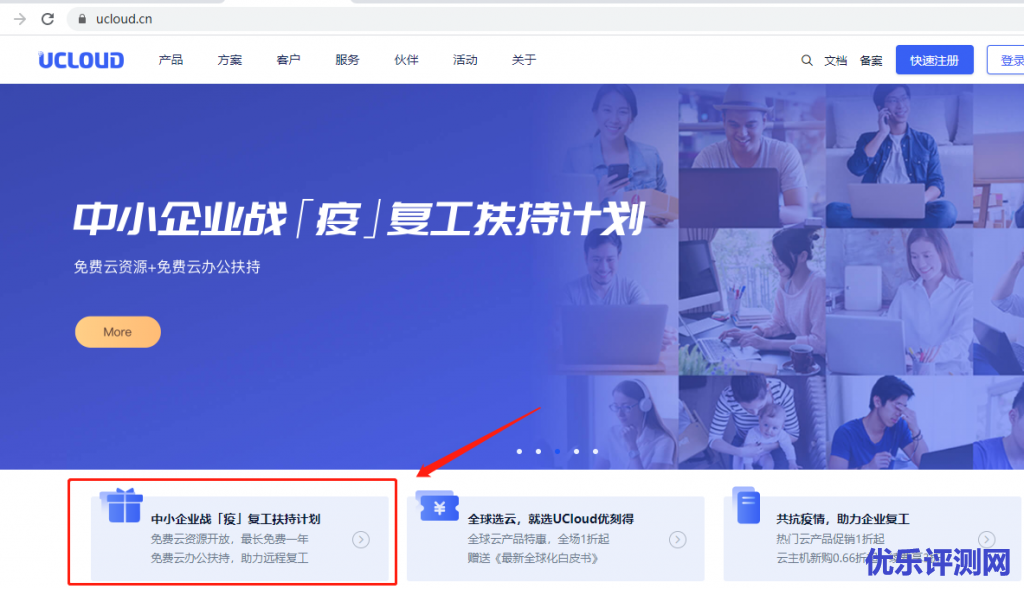Select the fifth carousel dot
The image size is (1024, 589).
coord(595,451)
